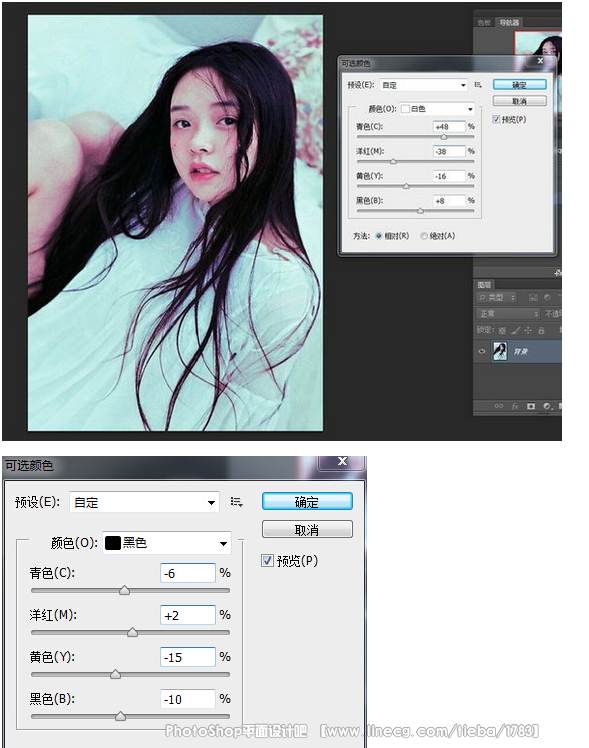Click the 黑色 slider handle at -10

coord(121,717)
